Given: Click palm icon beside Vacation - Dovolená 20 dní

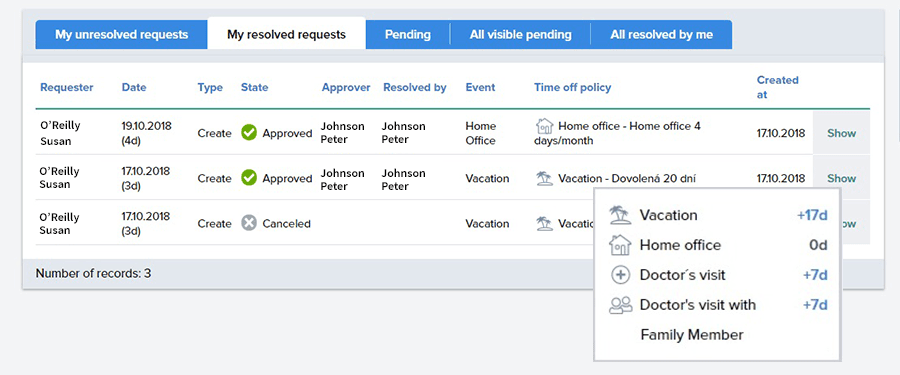Looking at the screenshot, I should click(544, 178).
